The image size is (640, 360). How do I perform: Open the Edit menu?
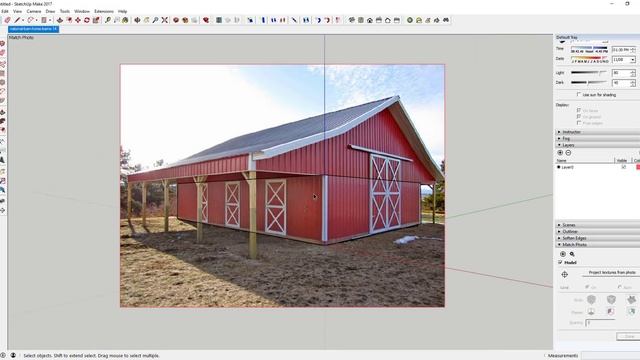coord(5,11)
